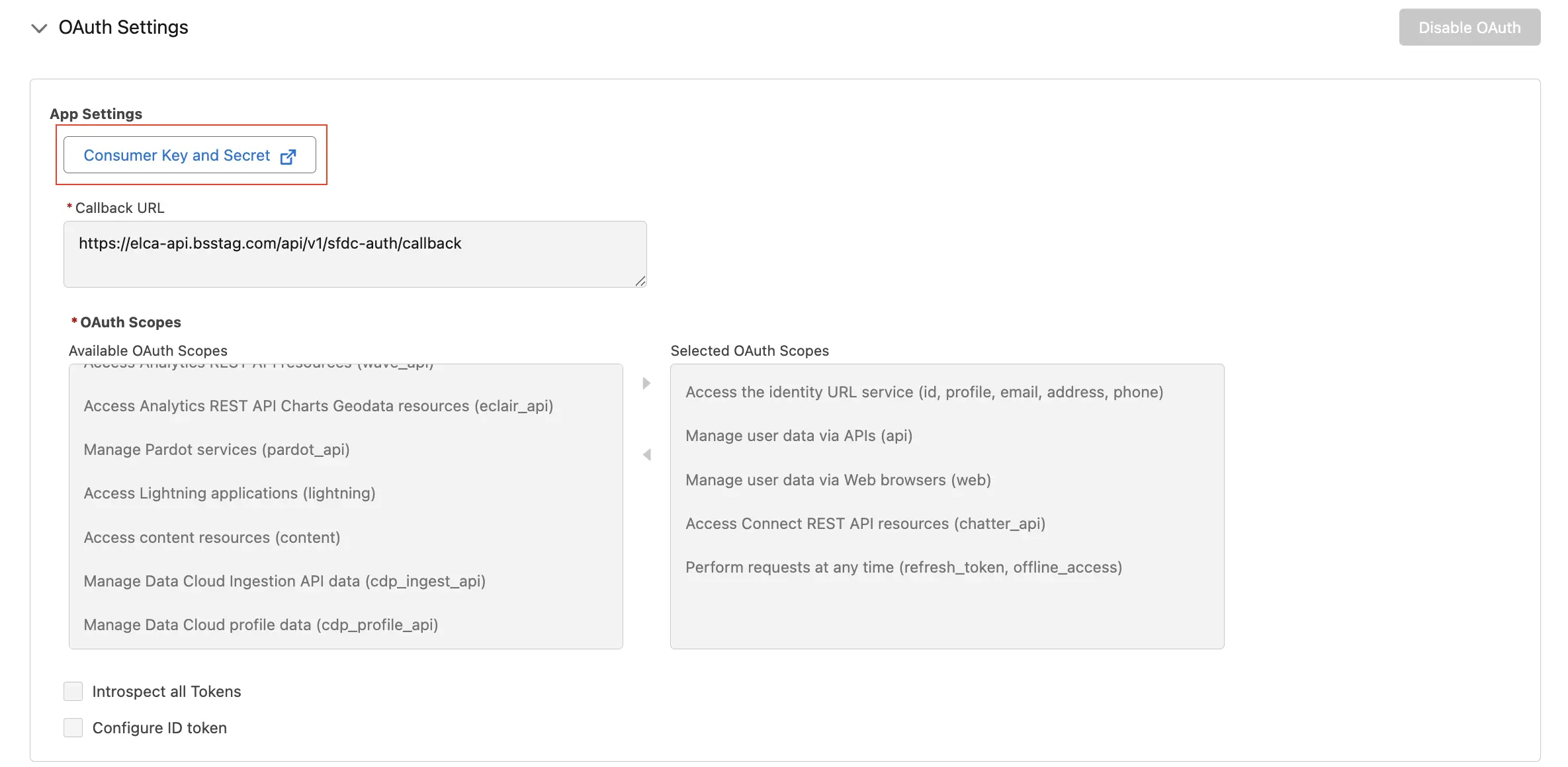
Task: Enable Configure ID token
Action: pos(73,727)
